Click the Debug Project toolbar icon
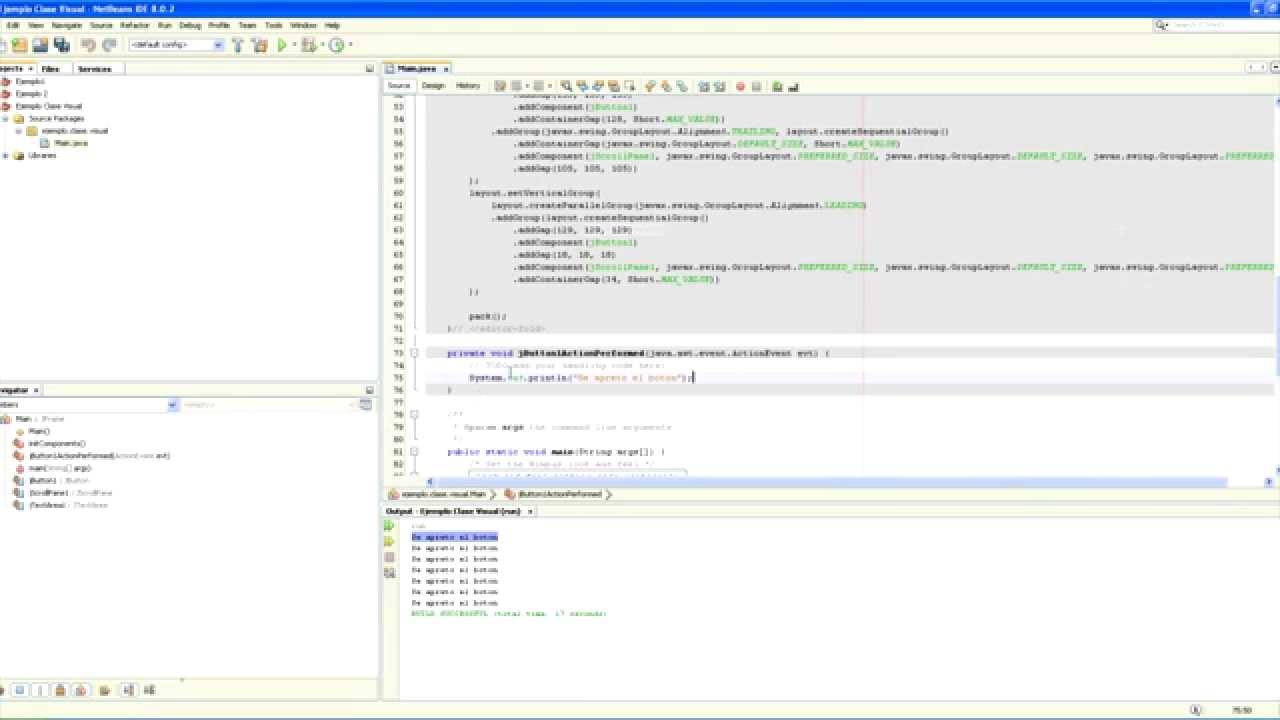Screen dimensions: 1280x720 click(308, 45)
